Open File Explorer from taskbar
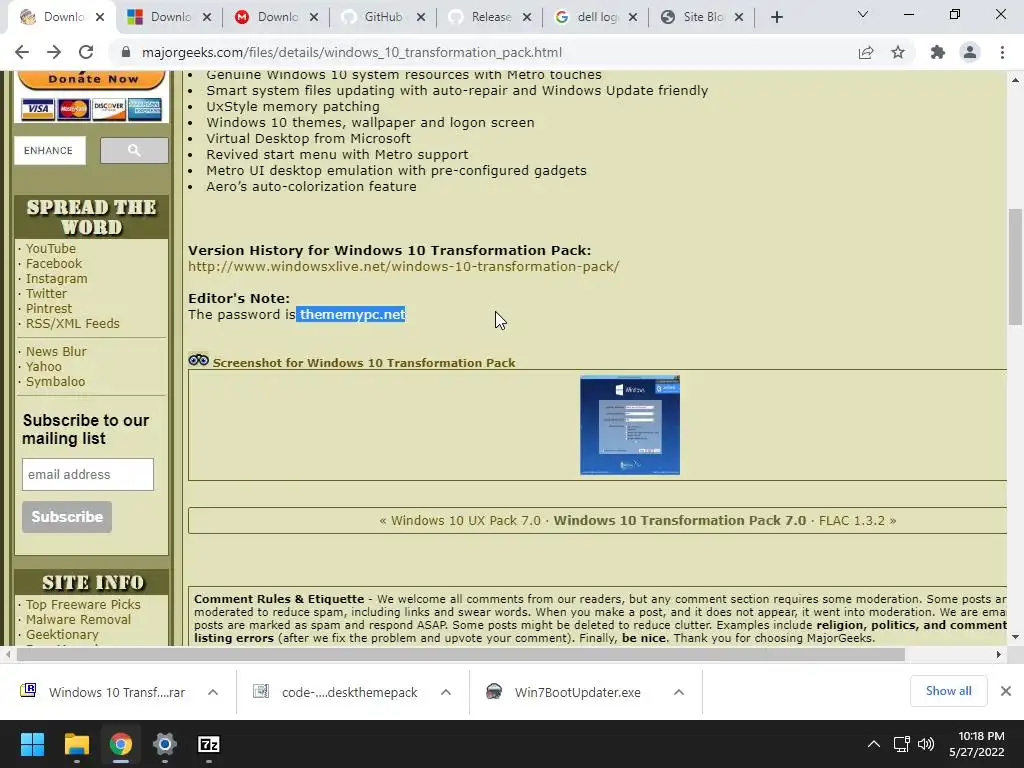Image resolution: width=1024 pixels, height=768 pixels. pos(76,744)
